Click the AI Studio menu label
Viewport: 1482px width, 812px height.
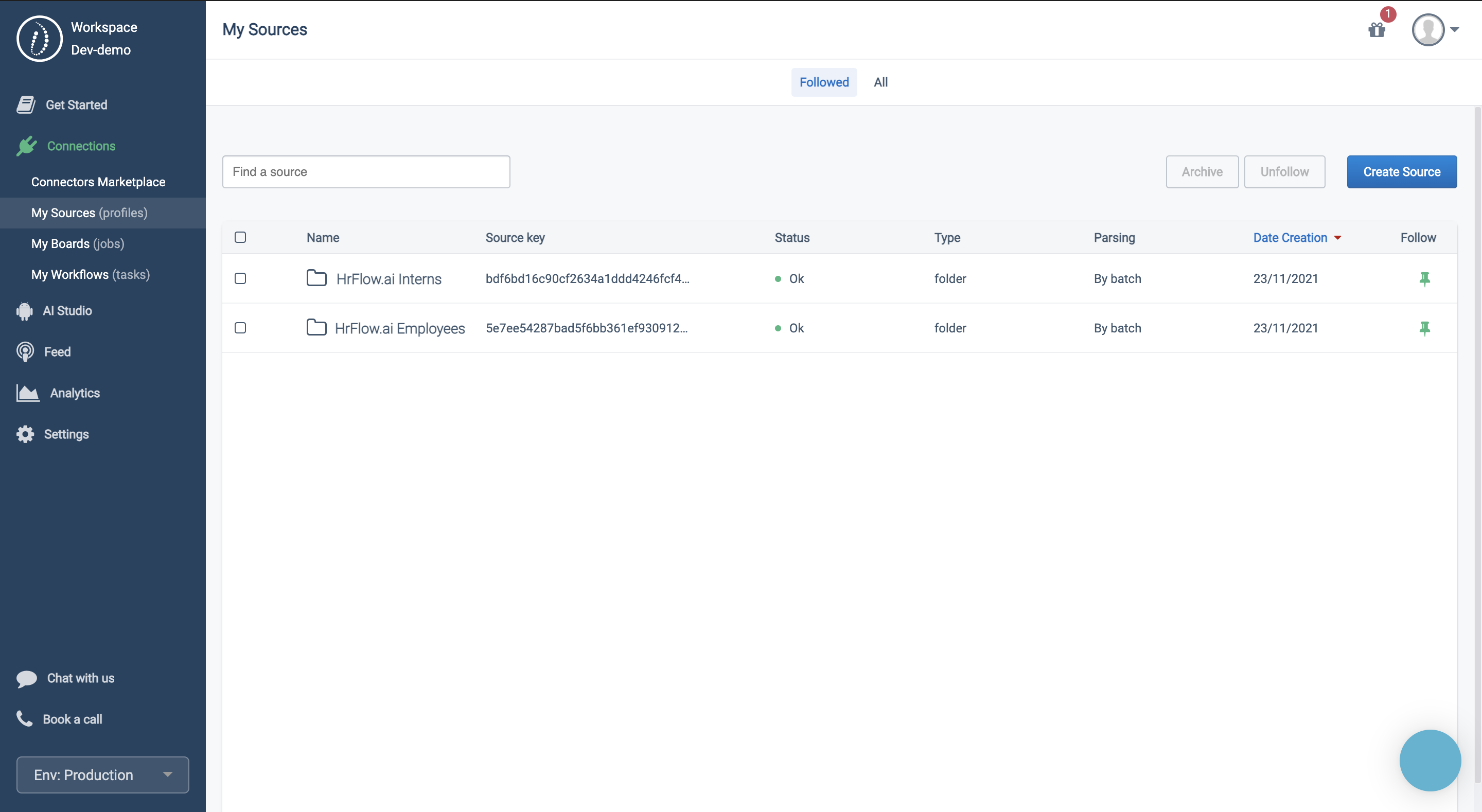67,311
